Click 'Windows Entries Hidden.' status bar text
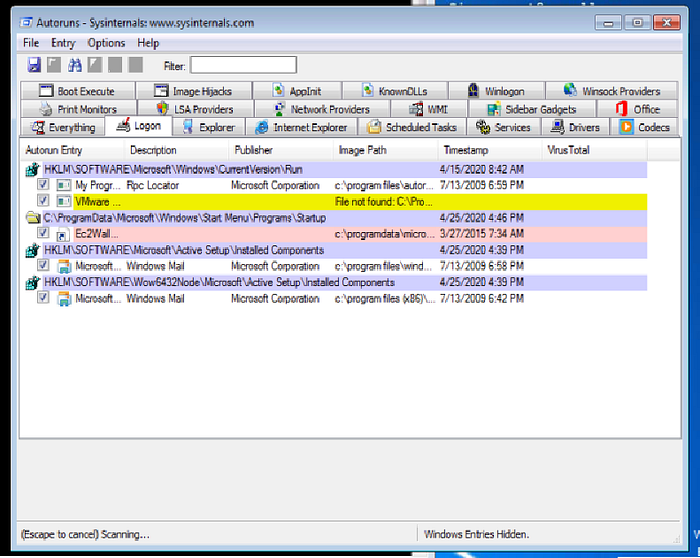 476,534
